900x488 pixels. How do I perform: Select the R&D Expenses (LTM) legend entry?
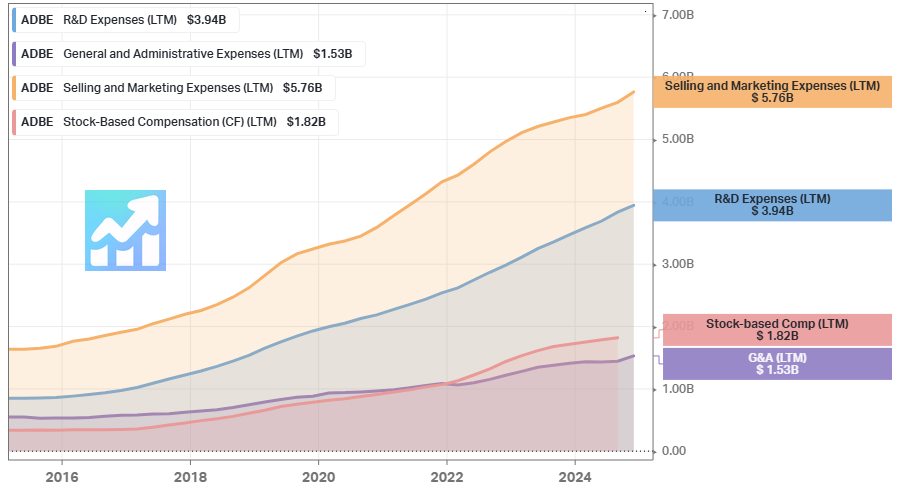[x=125, y=20]
